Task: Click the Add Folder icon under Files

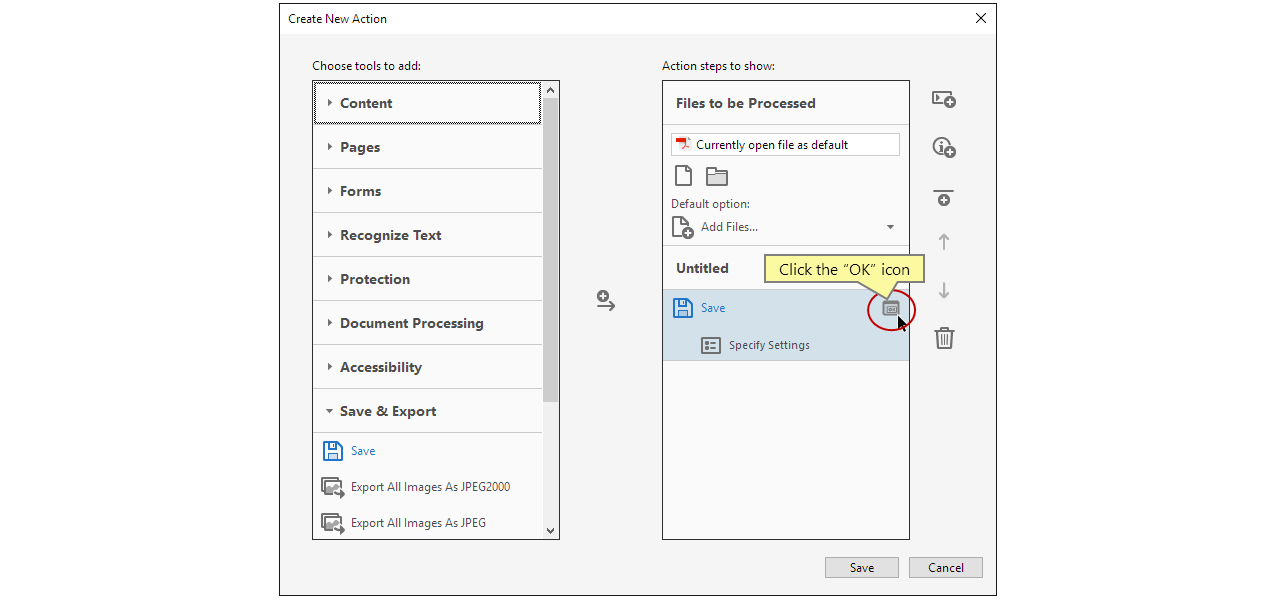Action: point(717,177)
